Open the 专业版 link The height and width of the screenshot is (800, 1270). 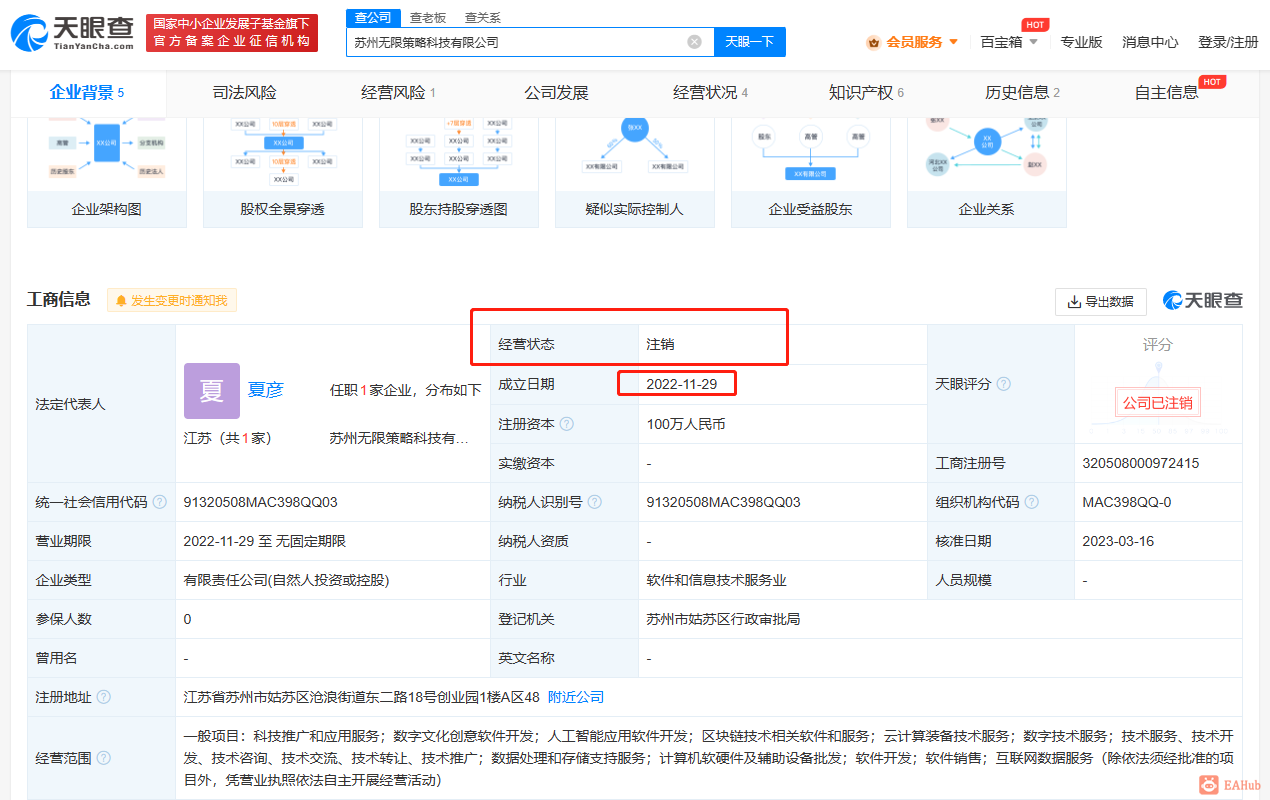(1081, 42)
